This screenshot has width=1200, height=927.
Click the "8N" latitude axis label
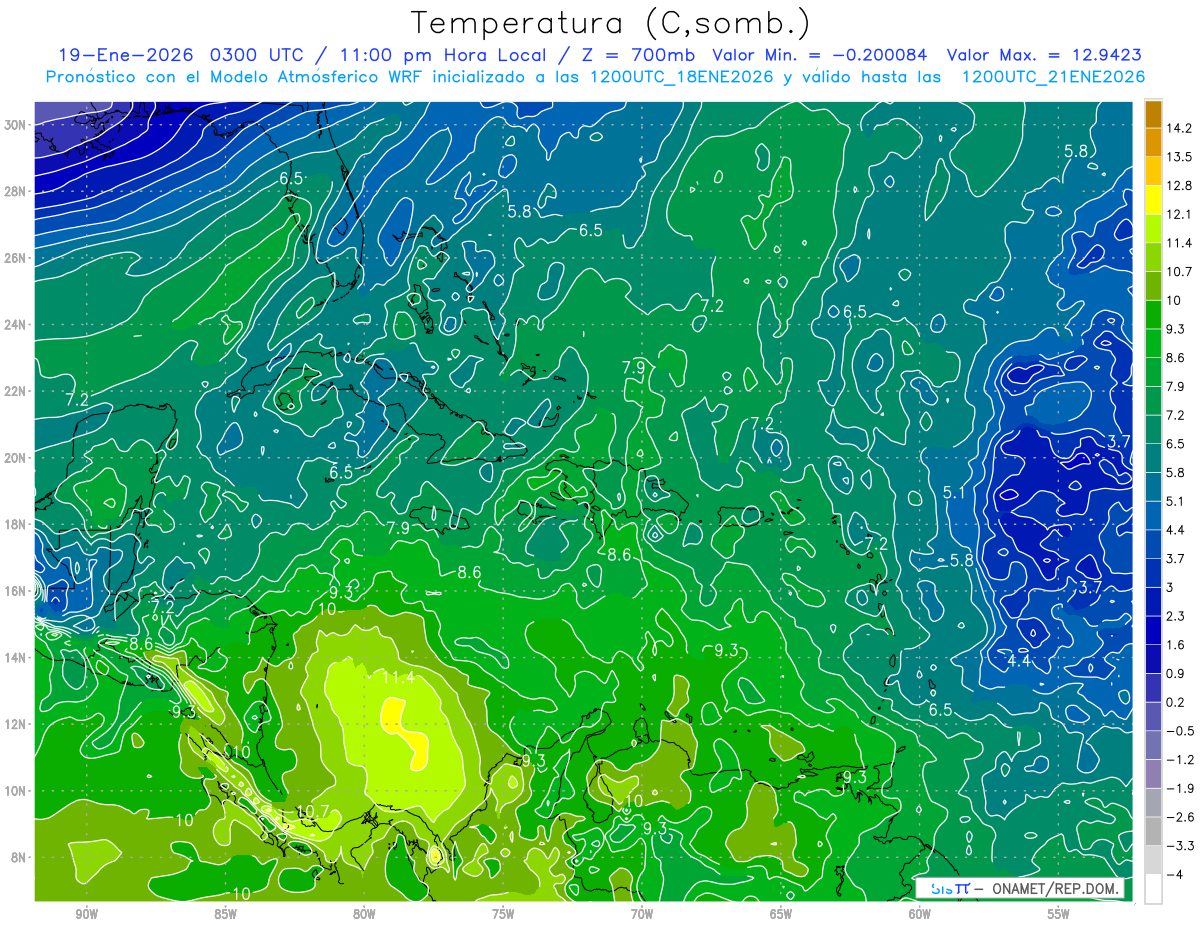coord(19,857)
